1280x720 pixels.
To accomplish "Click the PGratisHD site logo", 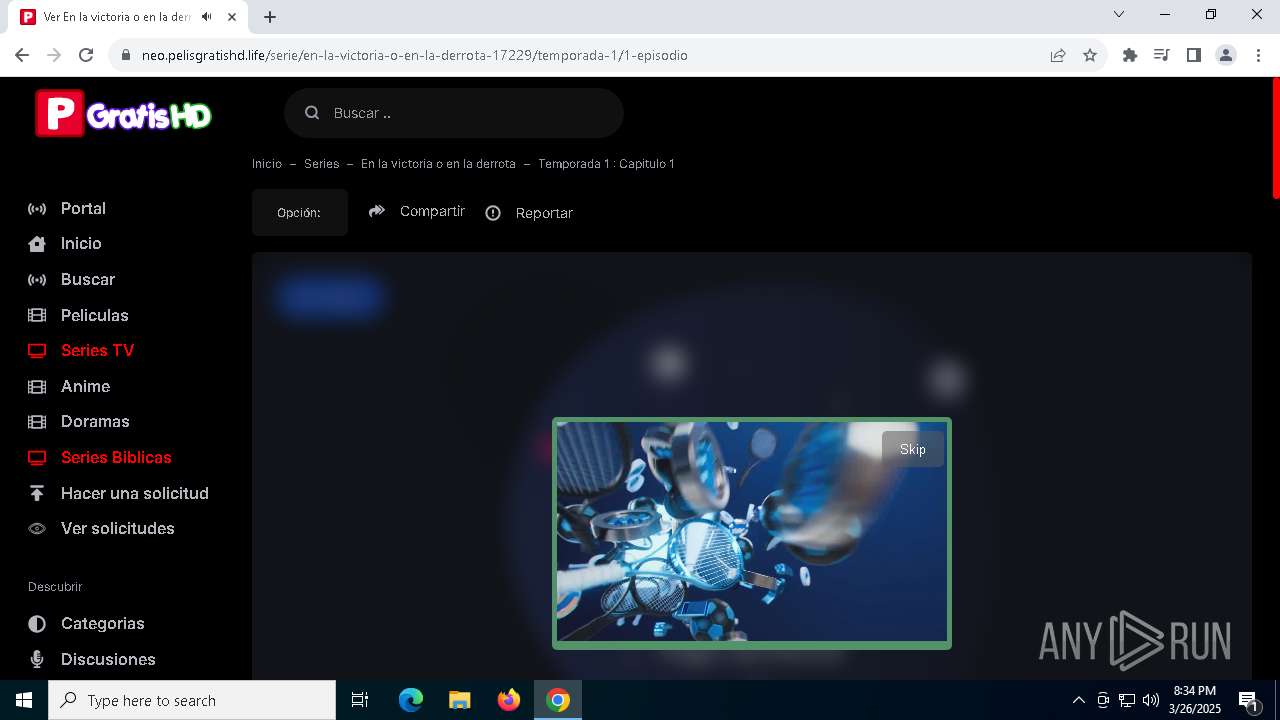I will 124,113.
